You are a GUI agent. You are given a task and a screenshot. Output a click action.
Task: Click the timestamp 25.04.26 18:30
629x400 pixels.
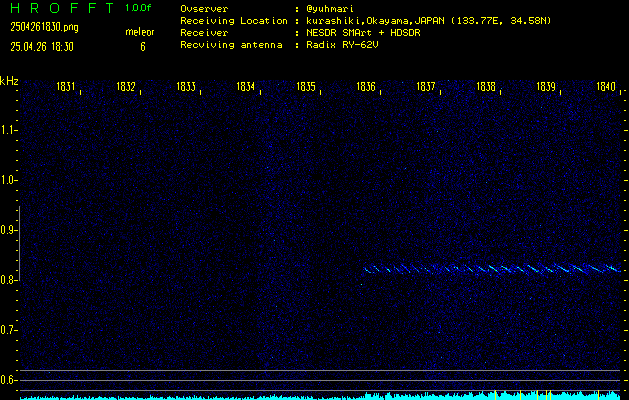pos(42,47)
